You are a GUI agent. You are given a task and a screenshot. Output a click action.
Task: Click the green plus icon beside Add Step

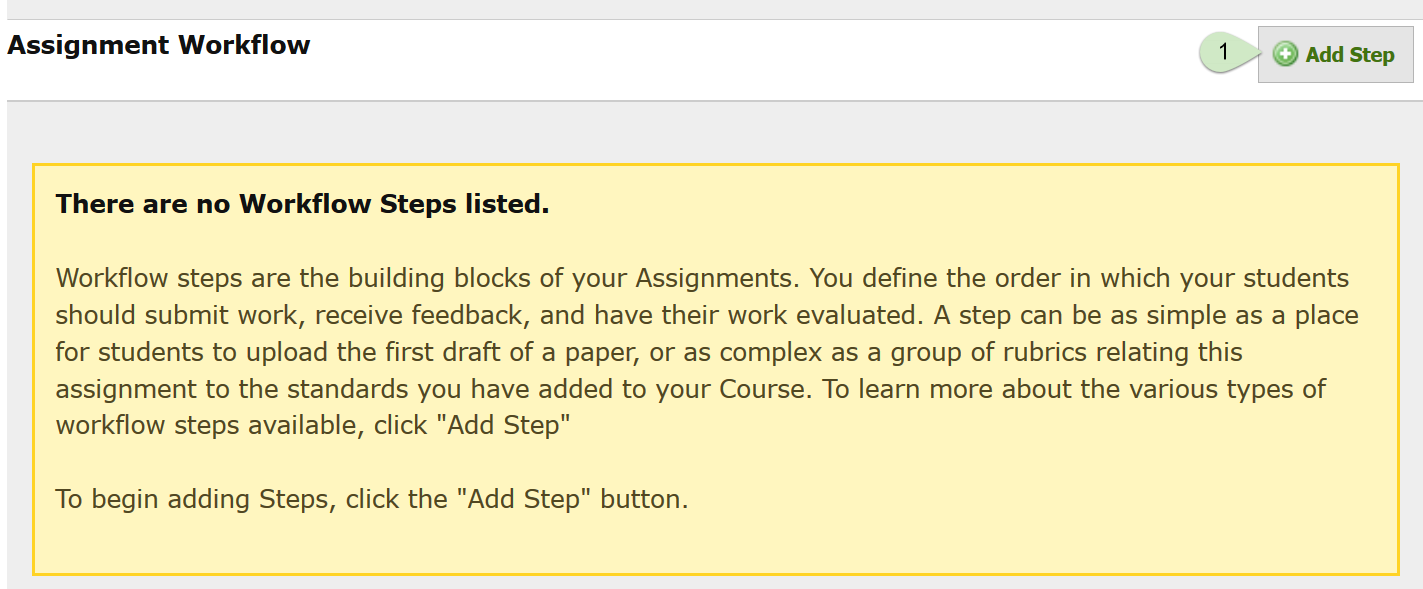point(1285,55)
